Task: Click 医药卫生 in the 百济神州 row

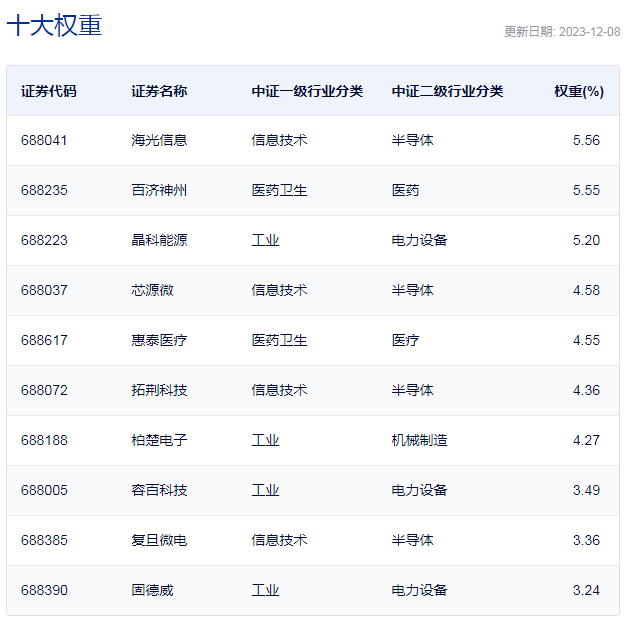Action: [279, 190]
